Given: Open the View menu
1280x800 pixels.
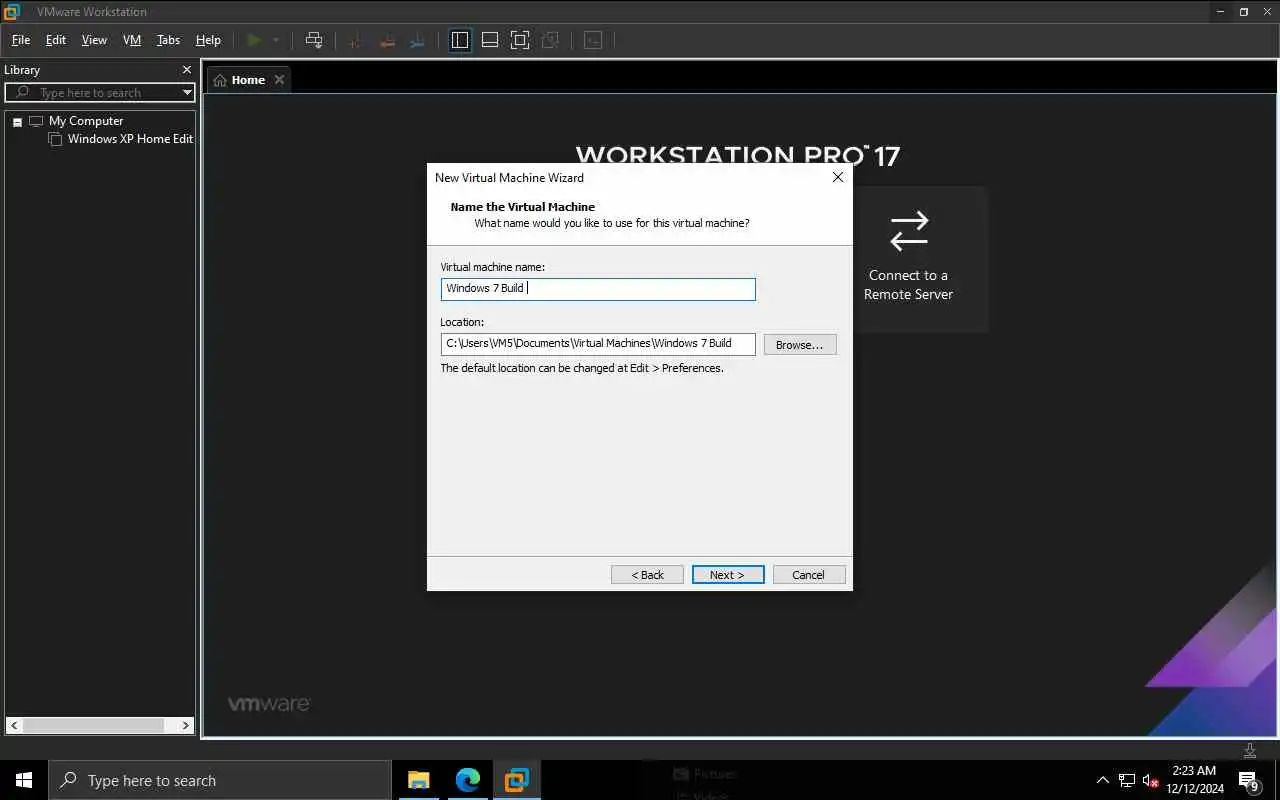Looking at the screenshot, I should point(94,40).
